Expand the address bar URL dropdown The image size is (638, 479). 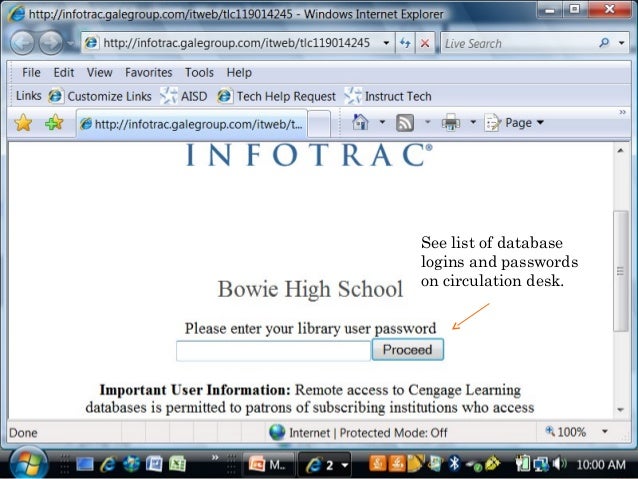[386, 43]
